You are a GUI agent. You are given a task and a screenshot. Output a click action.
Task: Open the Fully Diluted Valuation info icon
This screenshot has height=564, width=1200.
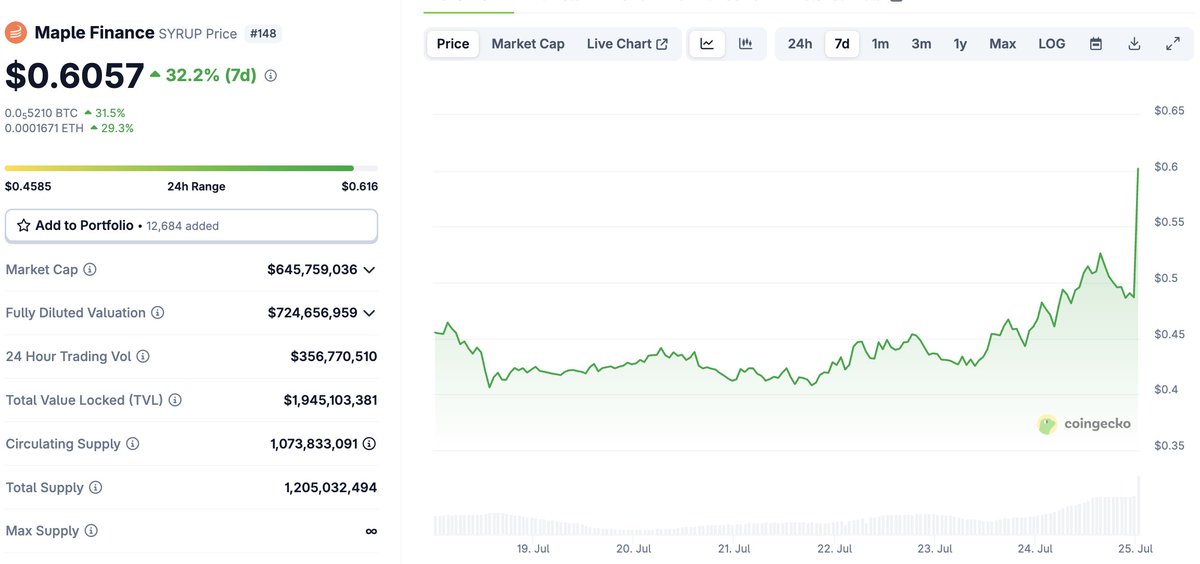[x=157, y=313]
